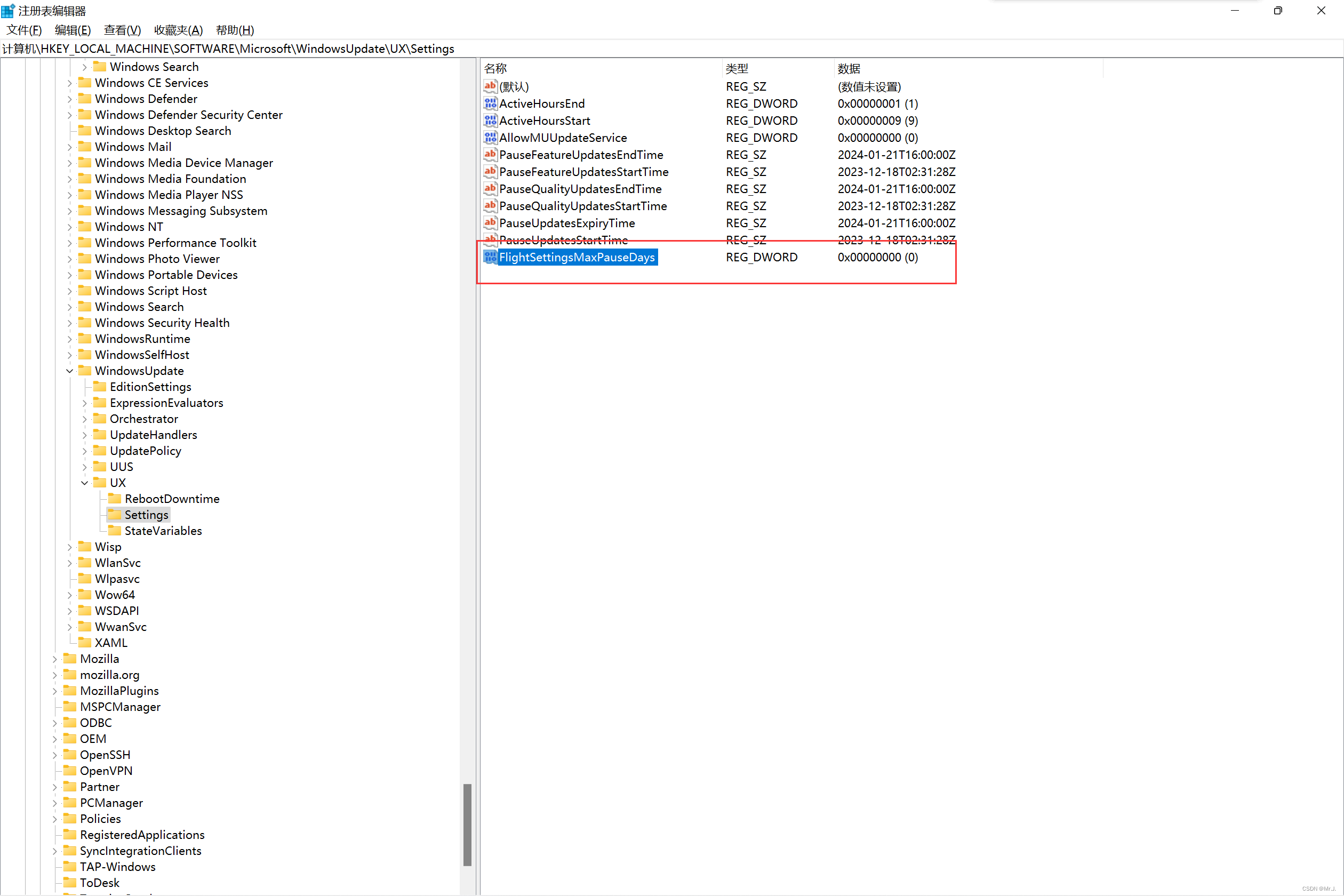Click the PauseFeatureUpdatesEndTime string value icon
Viewport: 1344px width, 896px height.
click(490, 155)
